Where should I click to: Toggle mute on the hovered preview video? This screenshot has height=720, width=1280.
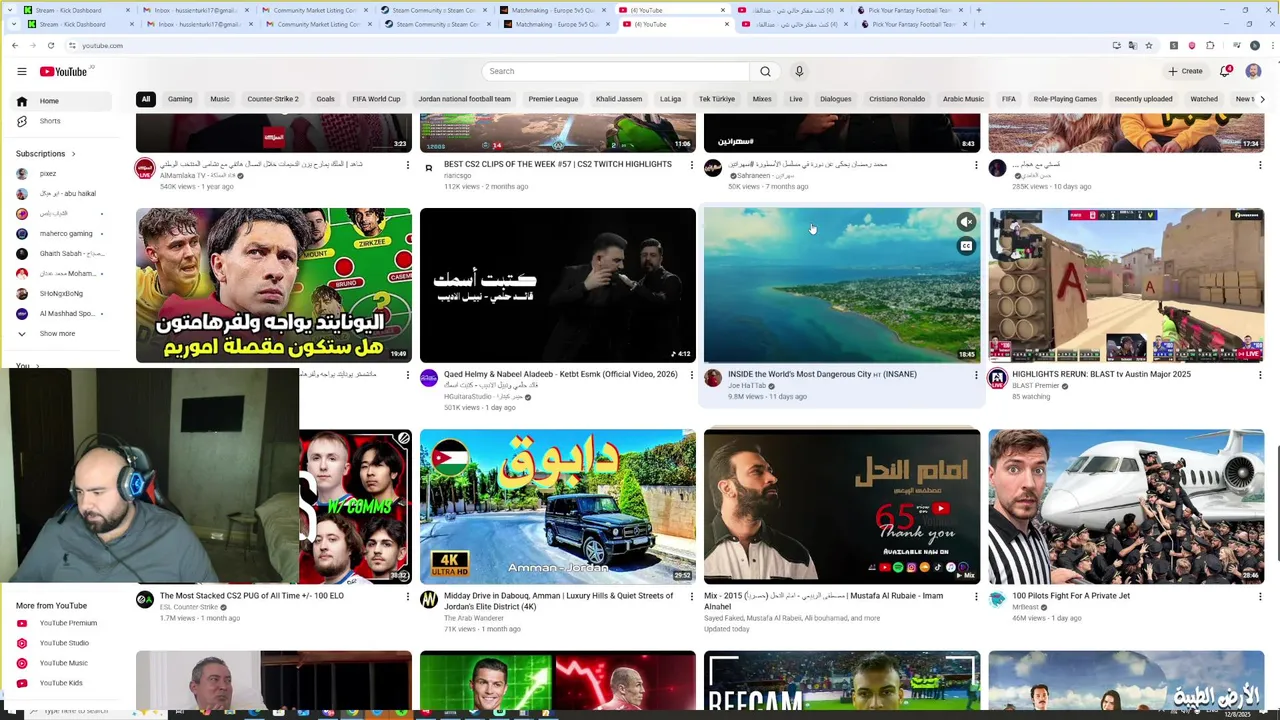coord(966,222)
